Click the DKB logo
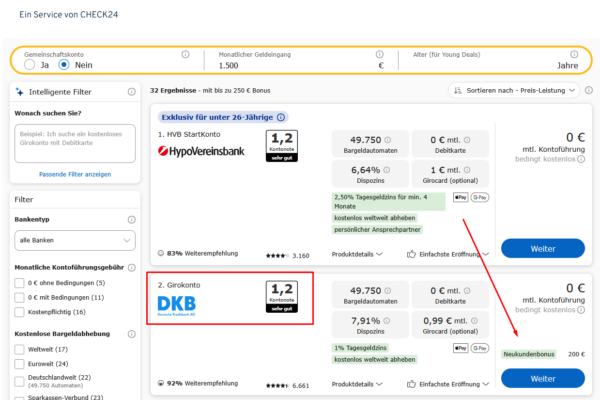600x400 pixels. [x=176, y=305]
